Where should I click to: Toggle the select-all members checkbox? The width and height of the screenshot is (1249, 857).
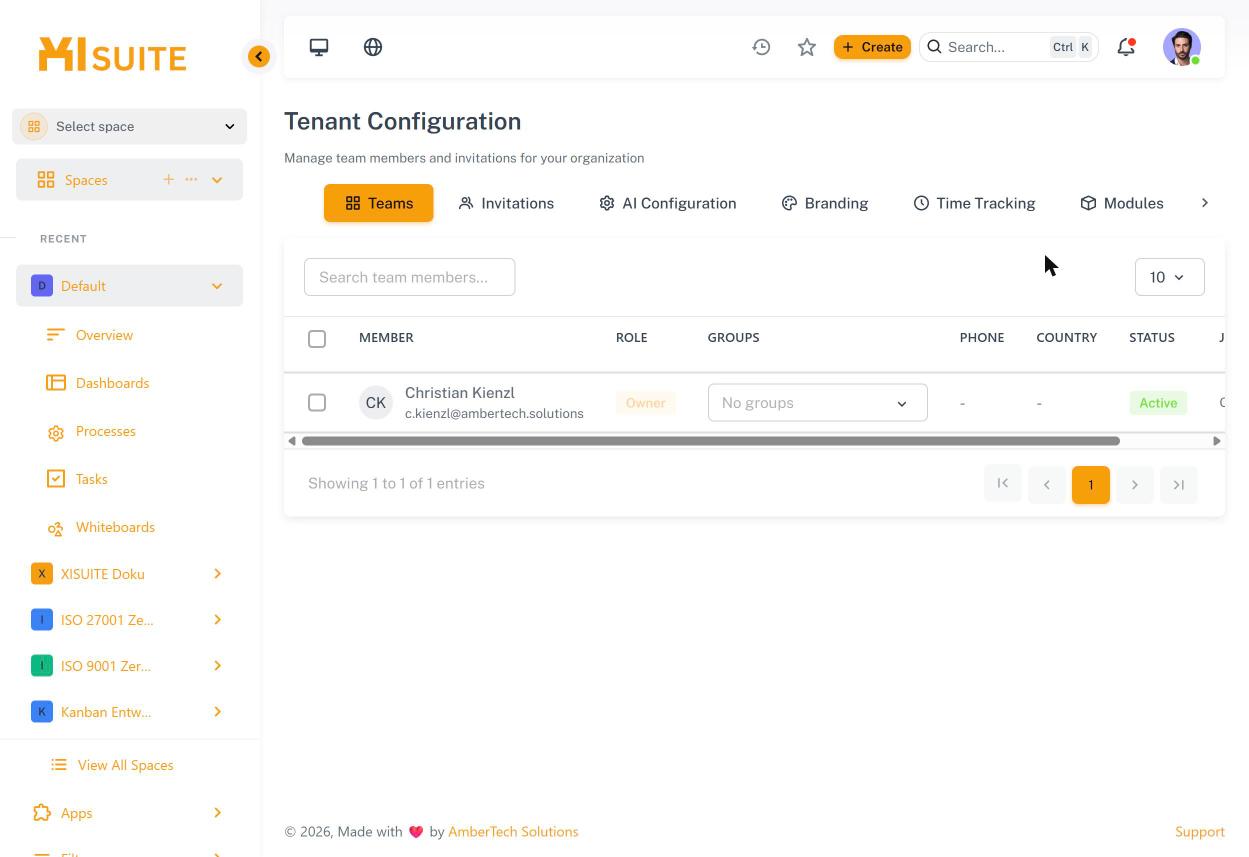click(x=317, y=339)
